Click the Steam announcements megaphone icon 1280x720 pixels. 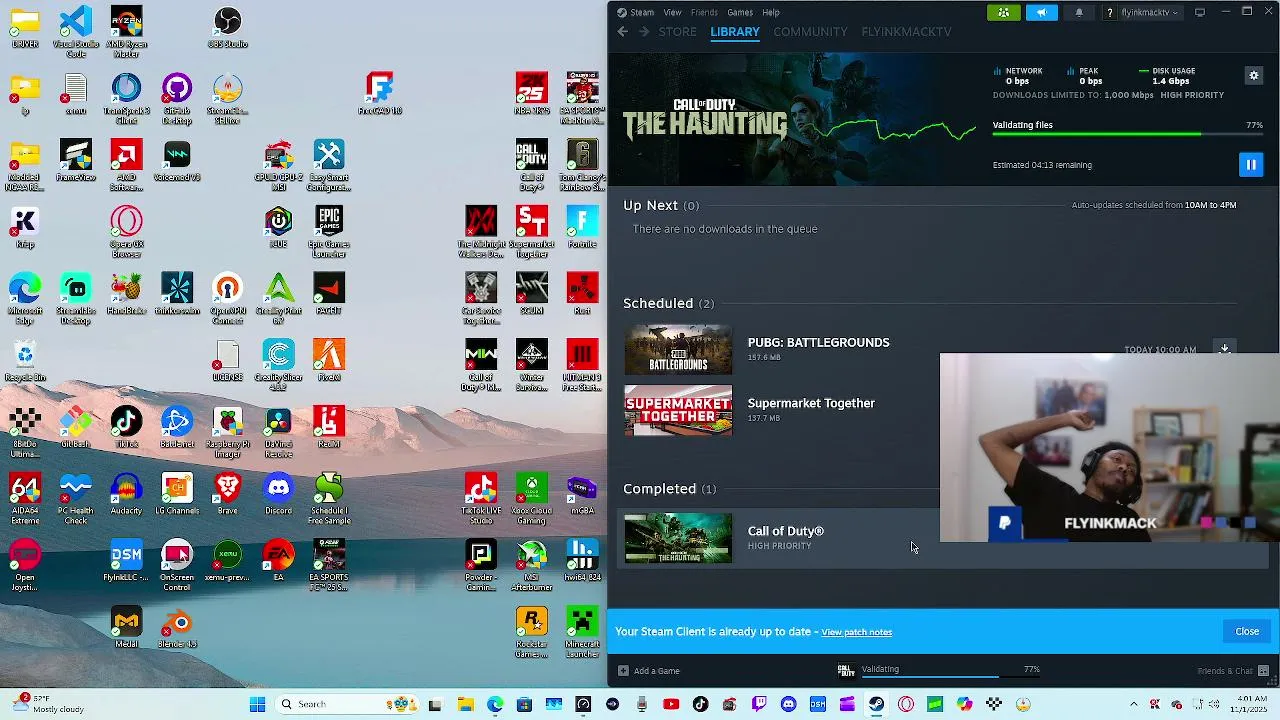(x=1041, y=12)
